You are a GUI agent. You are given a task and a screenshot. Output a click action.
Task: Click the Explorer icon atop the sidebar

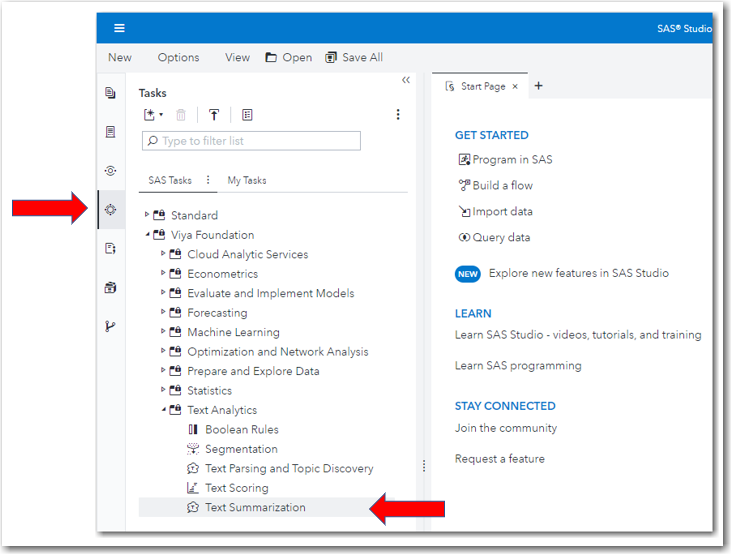[111, 93]
